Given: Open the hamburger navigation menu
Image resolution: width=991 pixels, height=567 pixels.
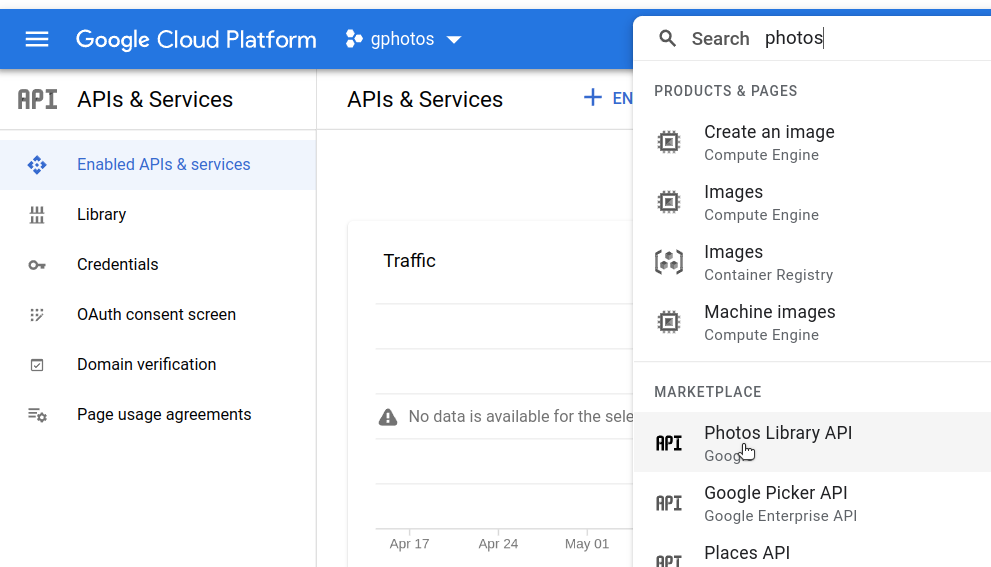Looking at the screenshot, I should (37, 39).
